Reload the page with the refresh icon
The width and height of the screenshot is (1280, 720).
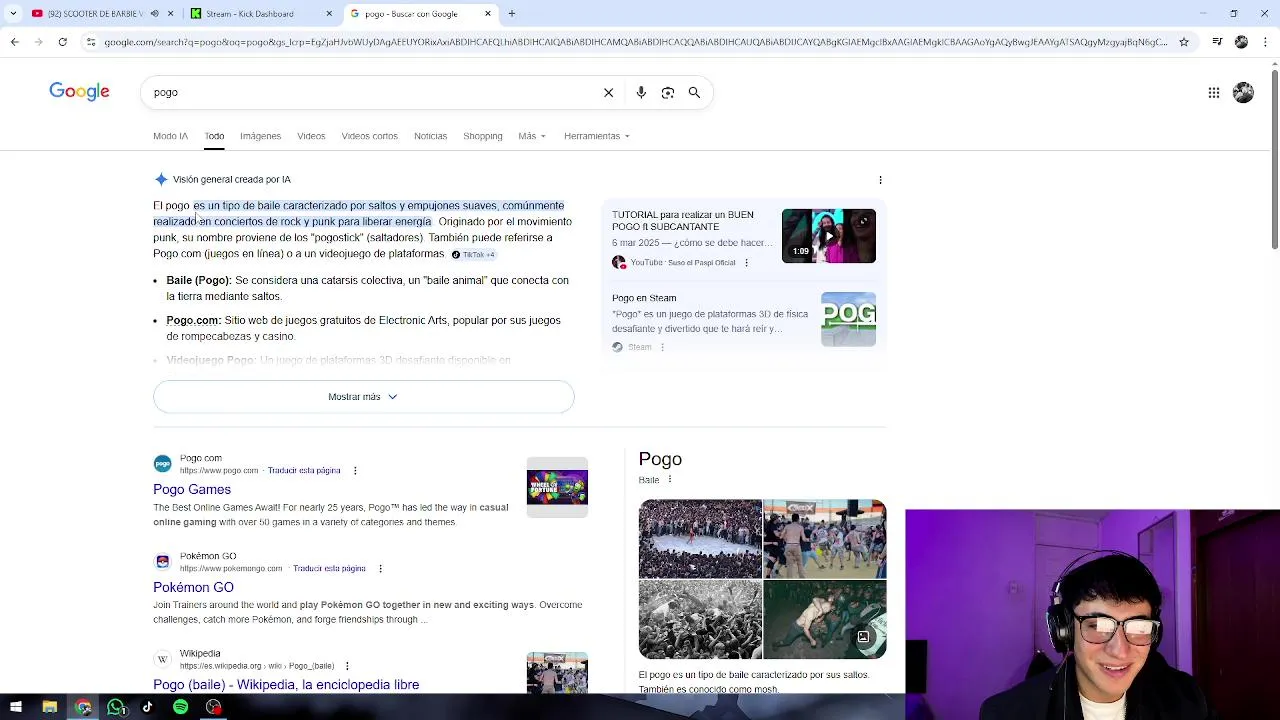pos(62,42)
